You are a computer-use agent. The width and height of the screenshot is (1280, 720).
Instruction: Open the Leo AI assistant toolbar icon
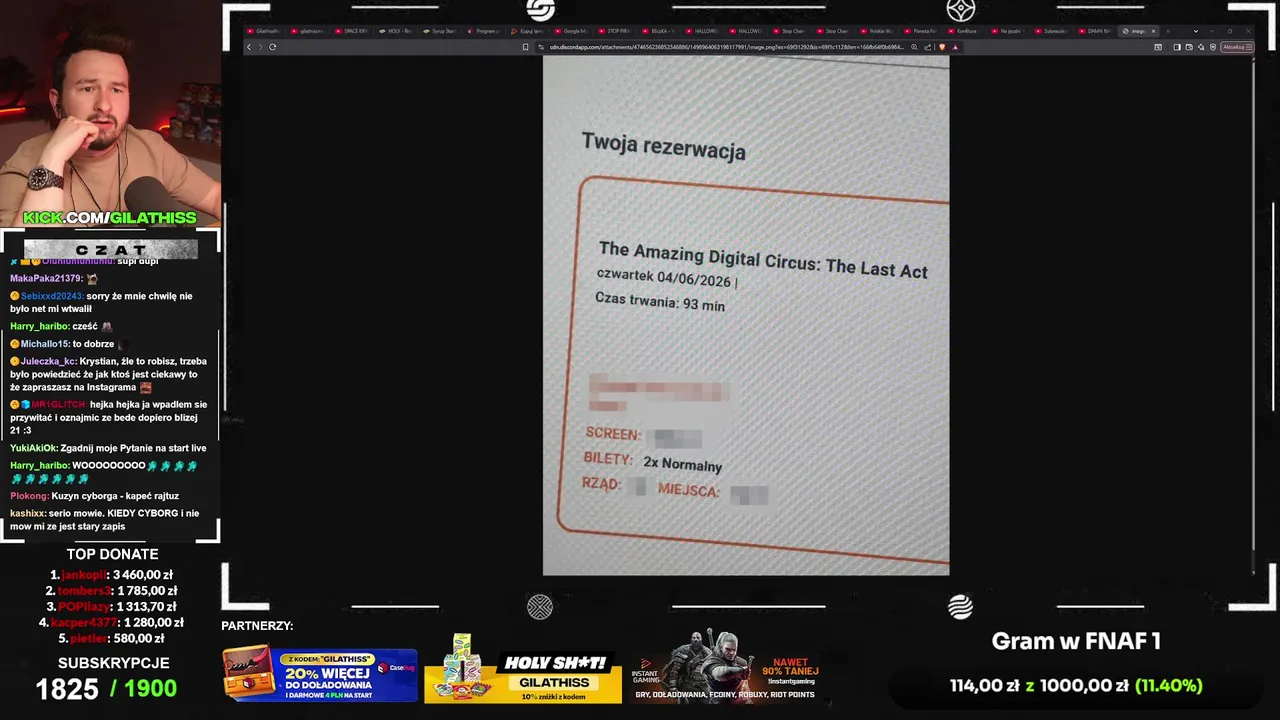tap(1201, 47)
